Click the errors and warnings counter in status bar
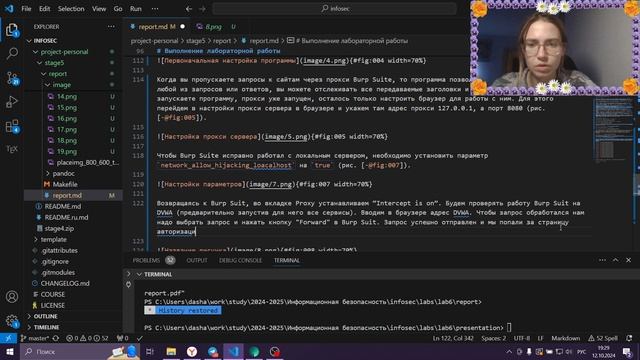Image resolution: width=640 pixels, height=360 pixels. tap(88, 338)
